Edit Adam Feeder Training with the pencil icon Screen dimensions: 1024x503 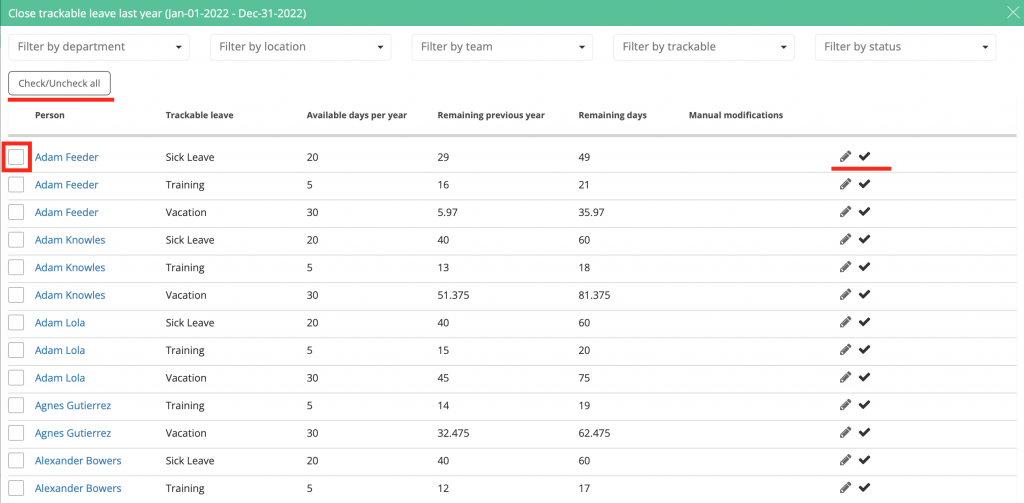[846, 184]
